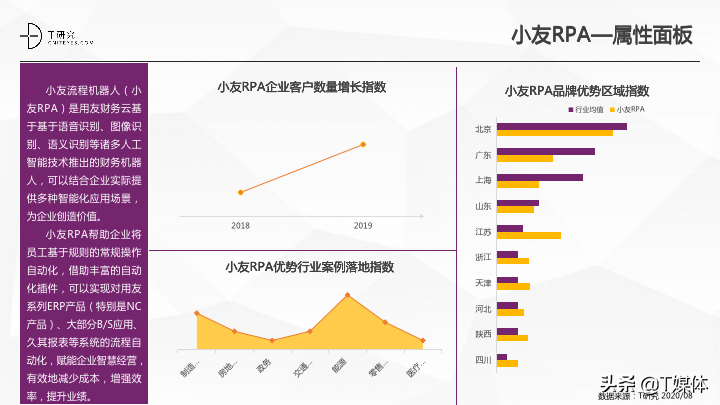Click the purple 行业均值 bar for 上海
Image resolution: width=720 pixels, height=405 pixels.
click(540, 177)
